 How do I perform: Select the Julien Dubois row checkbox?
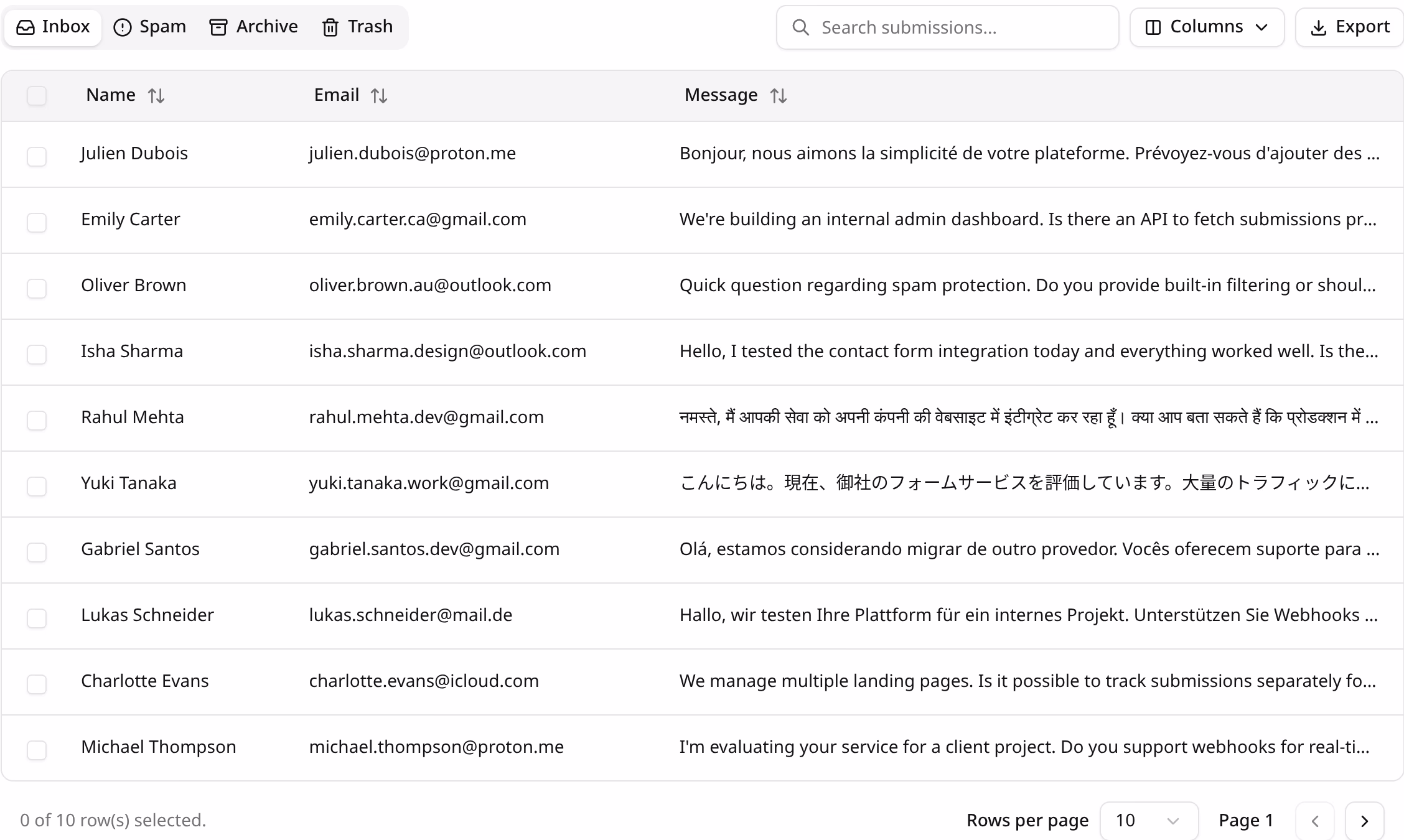(x=37, y=157)
